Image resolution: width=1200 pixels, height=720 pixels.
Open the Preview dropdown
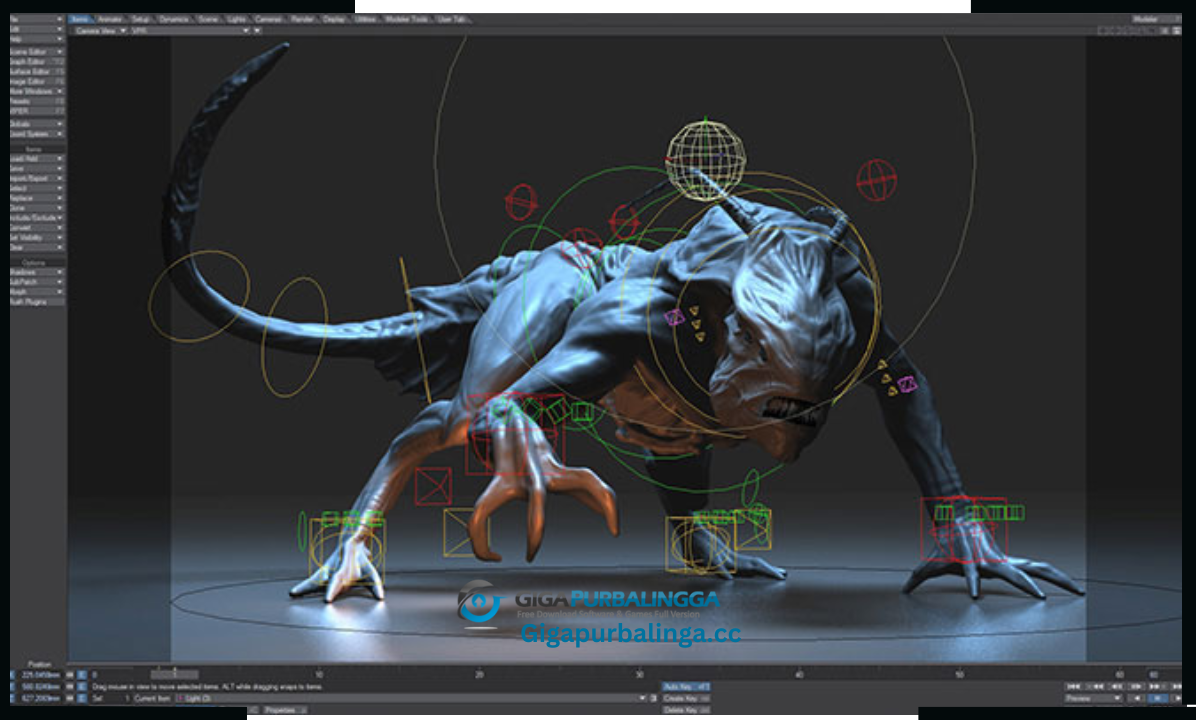click(x=1094, y=698)
